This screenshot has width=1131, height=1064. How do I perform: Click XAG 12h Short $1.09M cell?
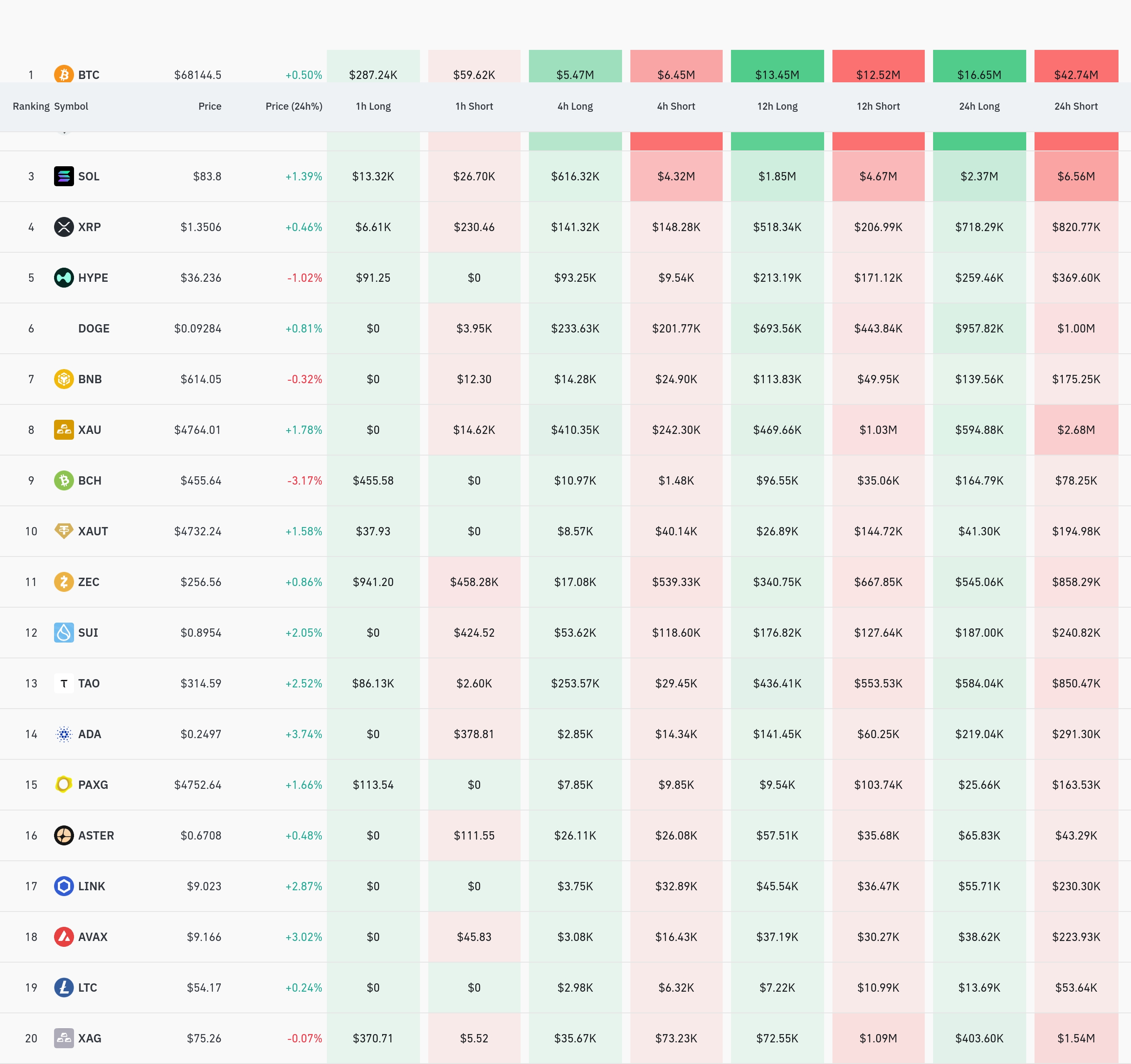(878, 1038)
